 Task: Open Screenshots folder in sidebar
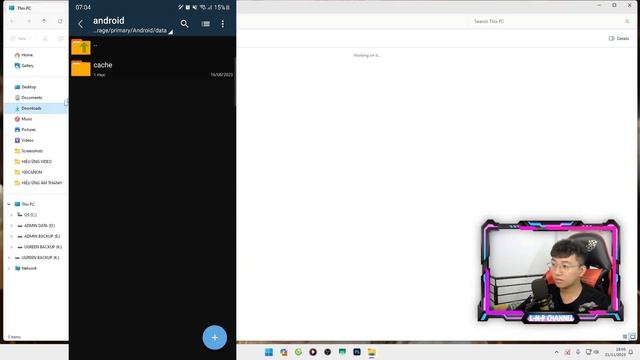click(x=29, y=151)
